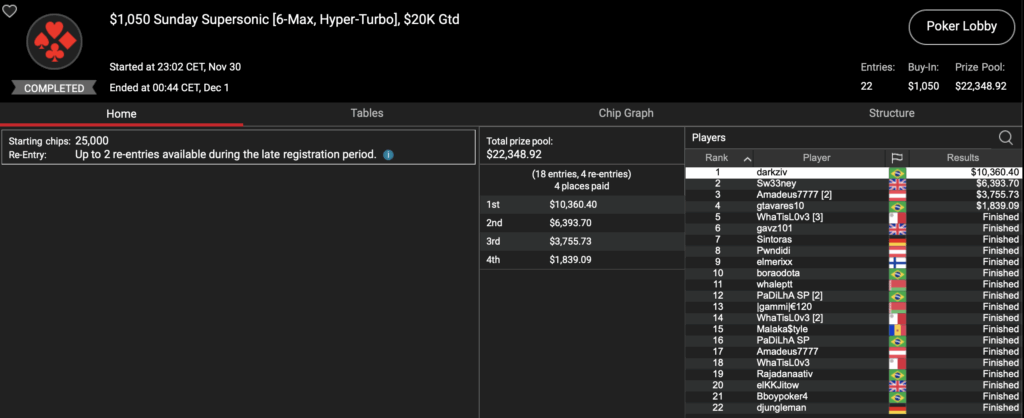Click the PokerStars card suits logo

54,44
